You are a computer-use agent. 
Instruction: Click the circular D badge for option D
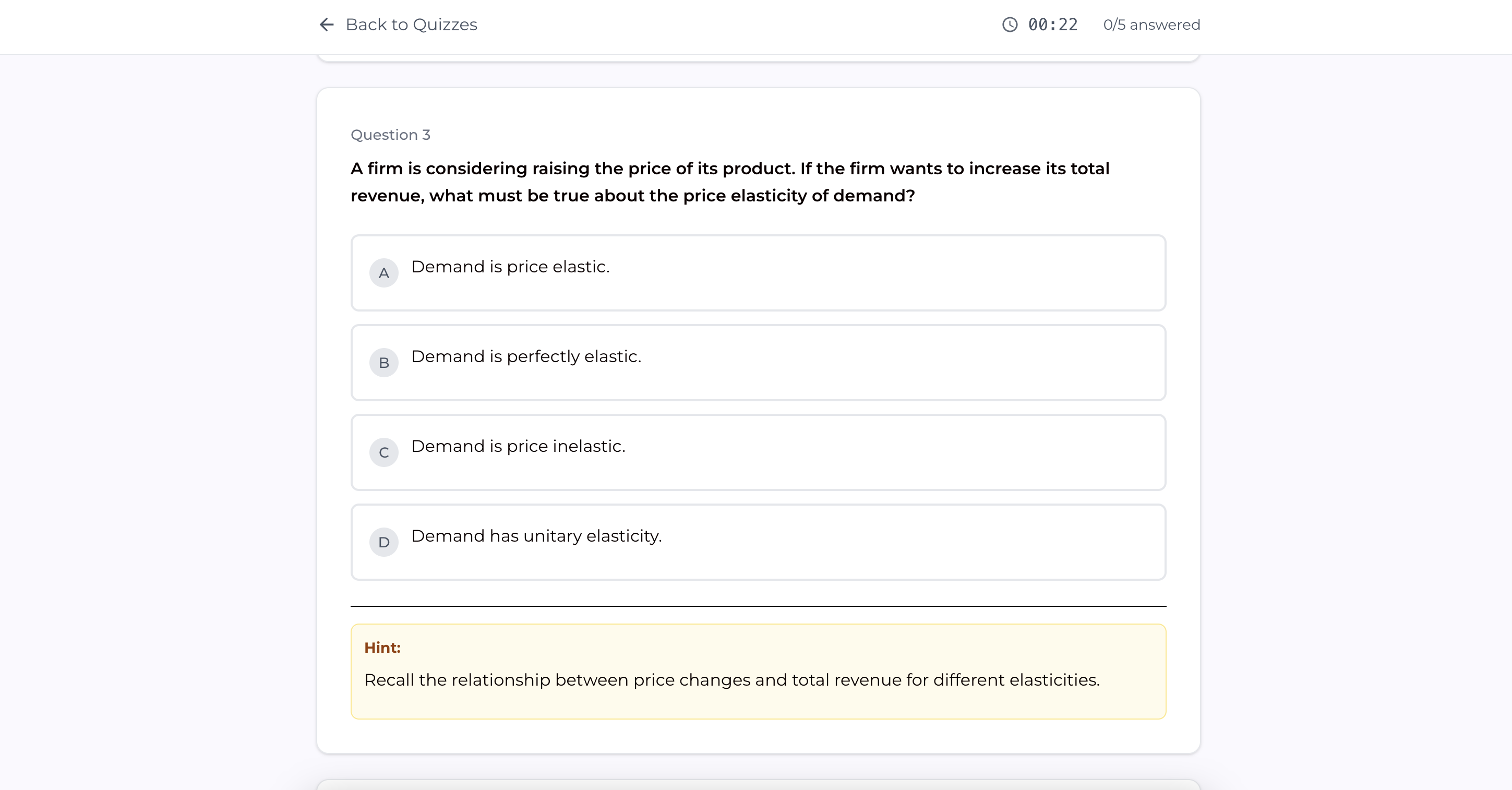coord(384,542)
